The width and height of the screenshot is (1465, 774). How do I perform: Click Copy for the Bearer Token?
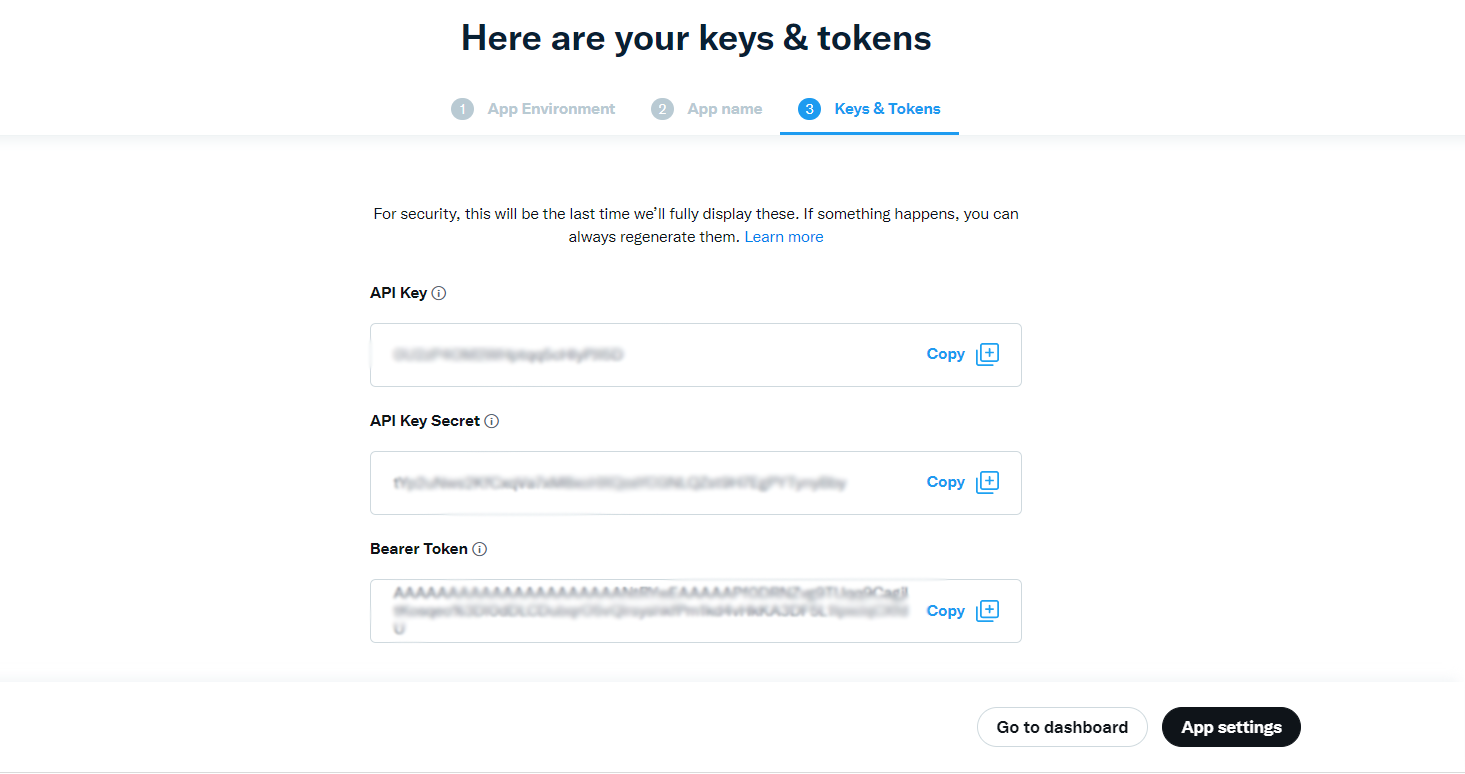pyautogui.click(x=945, y=610)
